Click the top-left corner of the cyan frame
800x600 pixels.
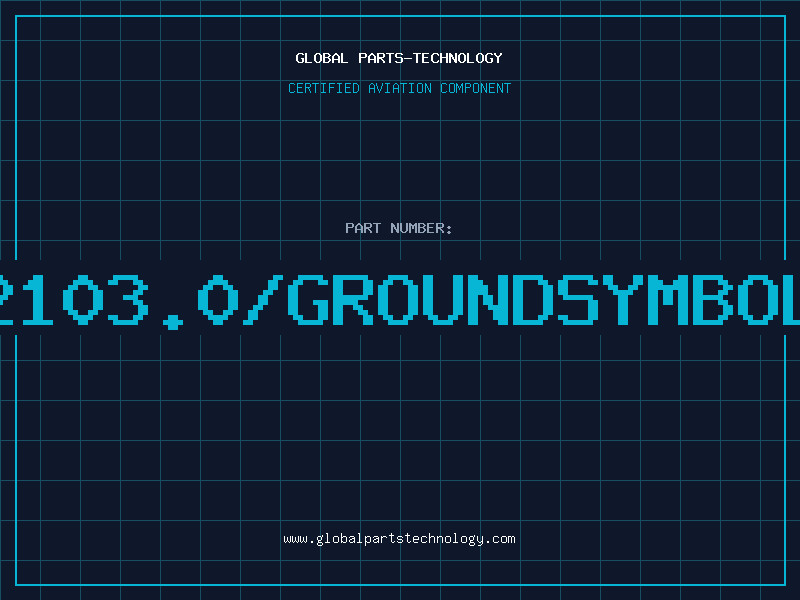click(17, 17)
